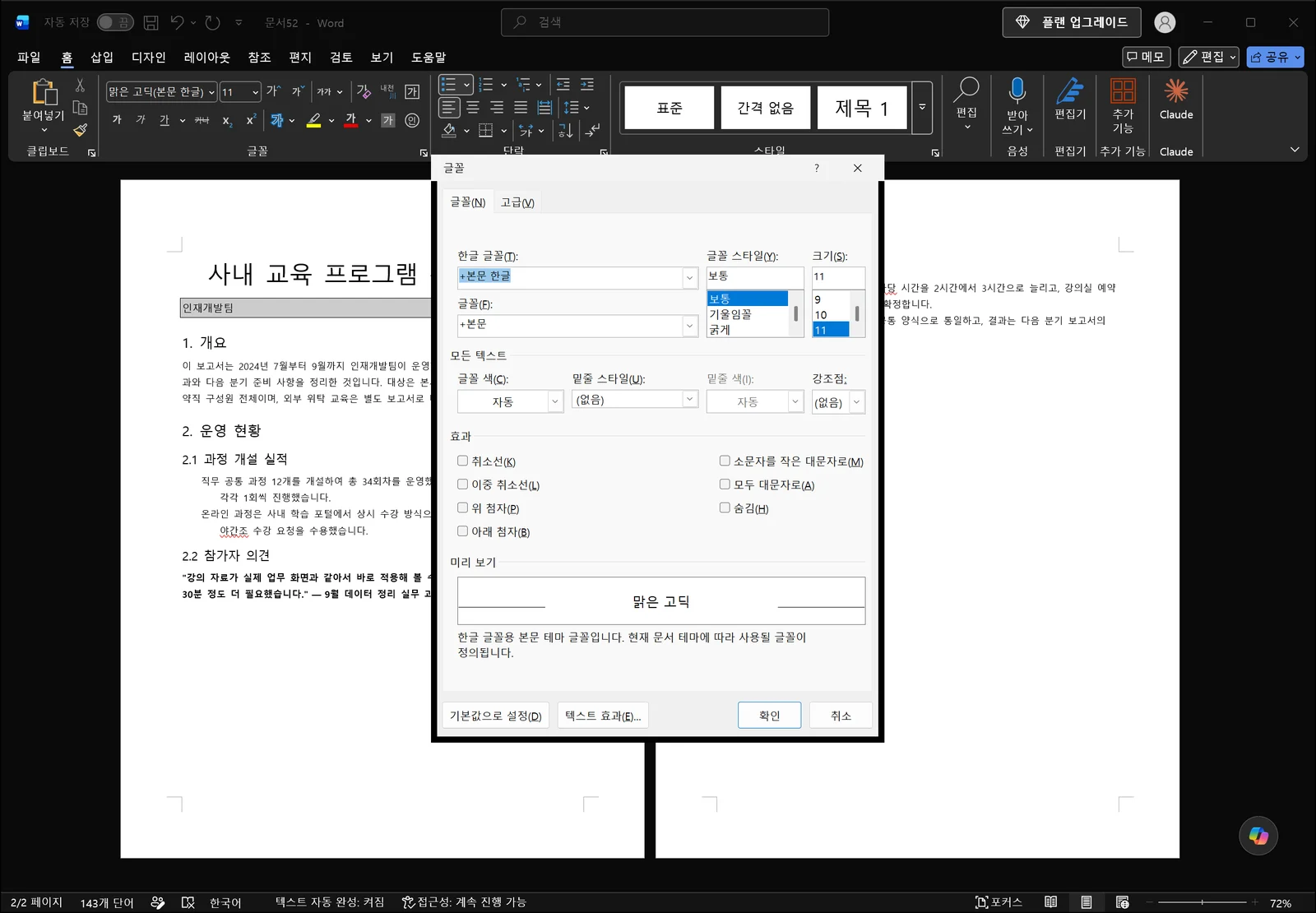Image resolution: width=1316 pixels, height=913 pixels.
Task: Click the 붙여넣기 paste icon
Action: (44, 92)
